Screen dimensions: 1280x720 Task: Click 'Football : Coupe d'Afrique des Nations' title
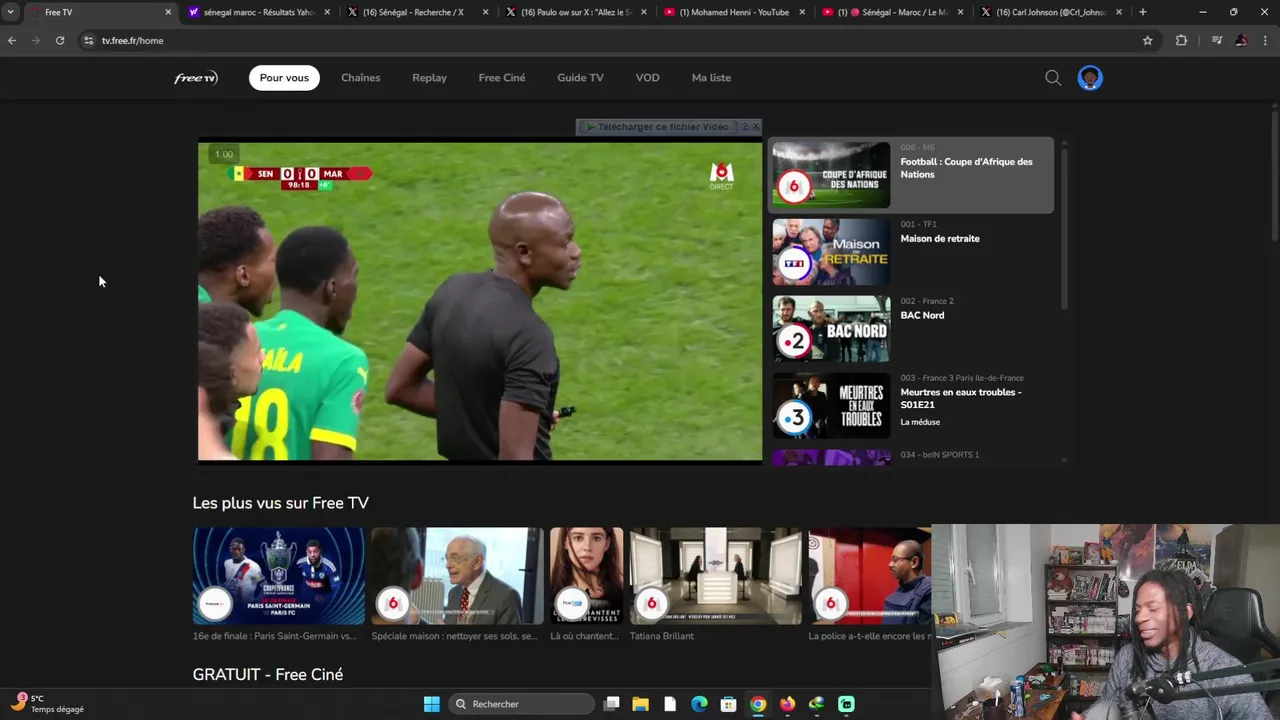pos(966,168)
